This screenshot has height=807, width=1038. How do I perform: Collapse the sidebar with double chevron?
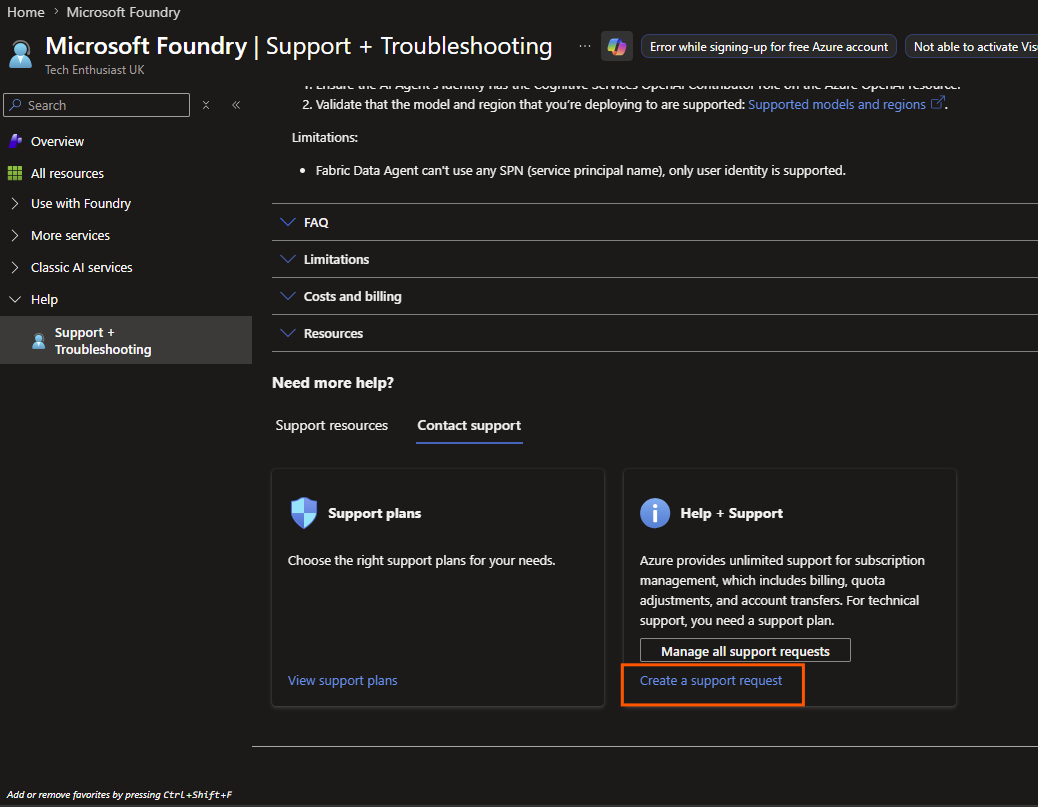click(x=236, y=105)
